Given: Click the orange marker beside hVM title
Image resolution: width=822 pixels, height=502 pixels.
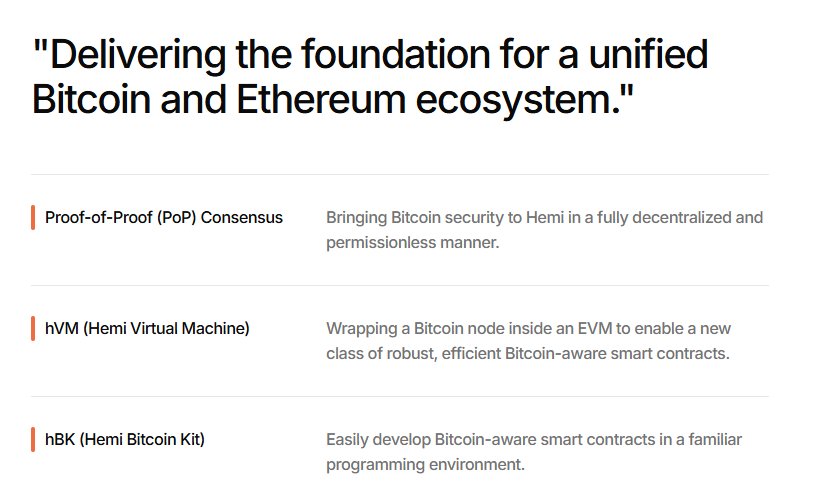Looking at the screenshot, I should 33,328.
